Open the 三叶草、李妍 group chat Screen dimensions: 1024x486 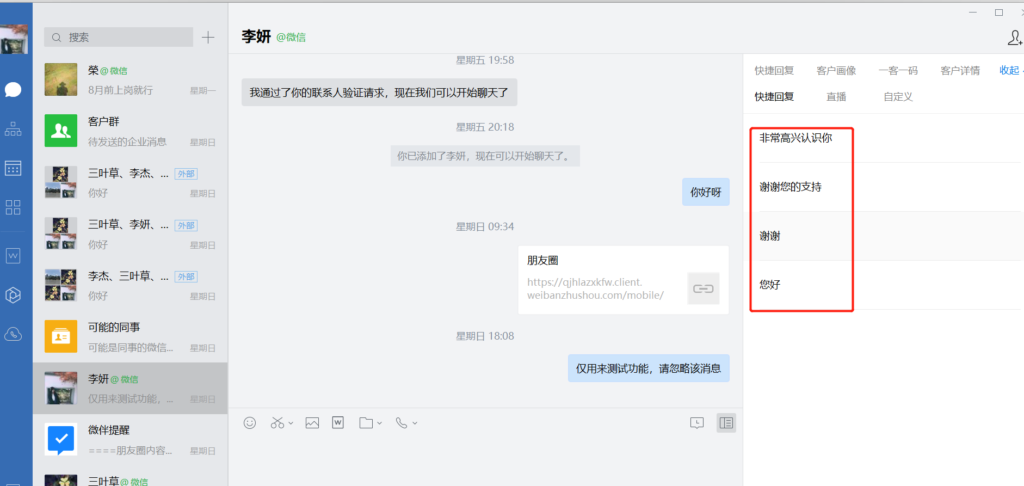[x=130, y=234]
